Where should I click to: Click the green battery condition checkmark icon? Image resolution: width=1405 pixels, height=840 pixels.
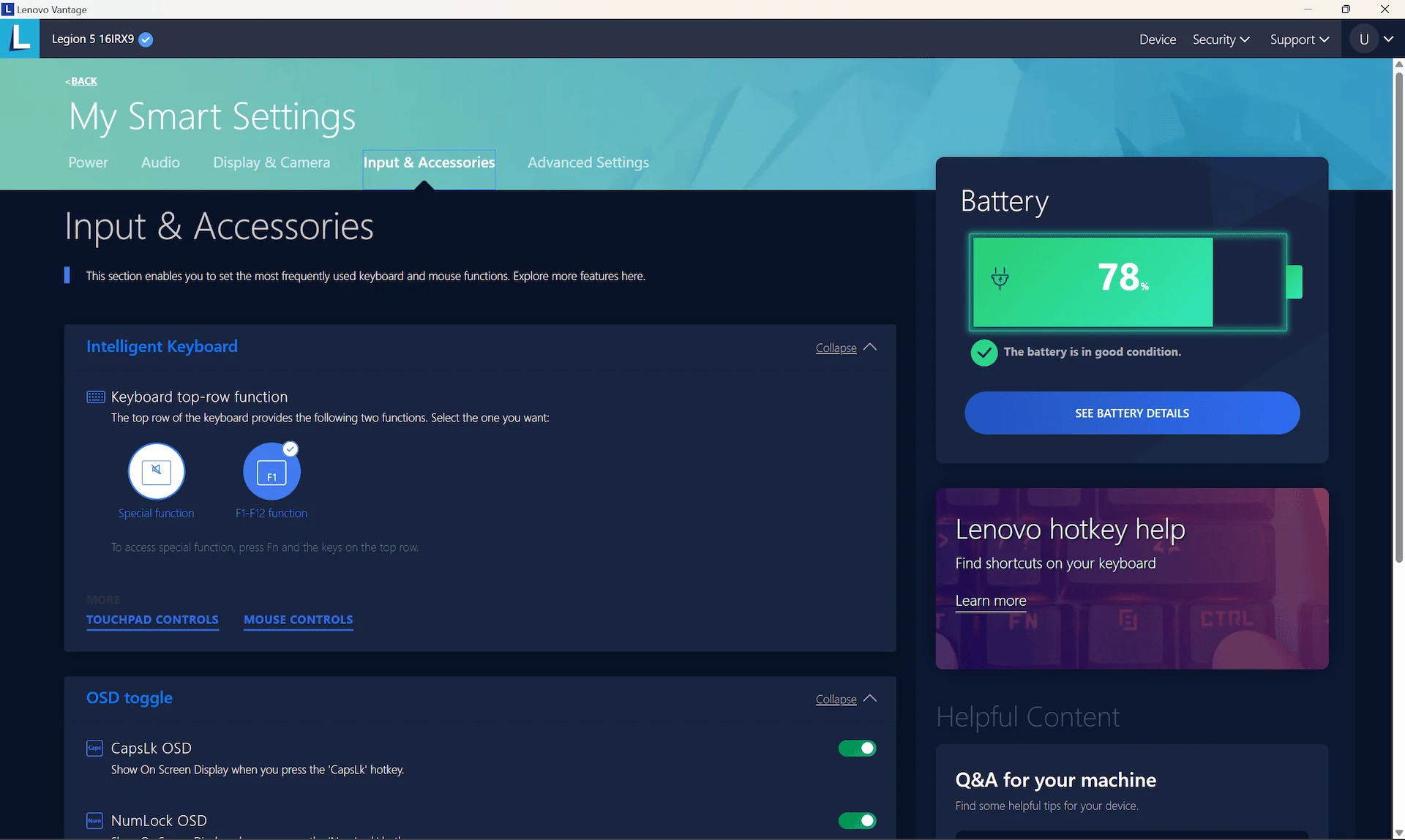[x=983, y=353]
